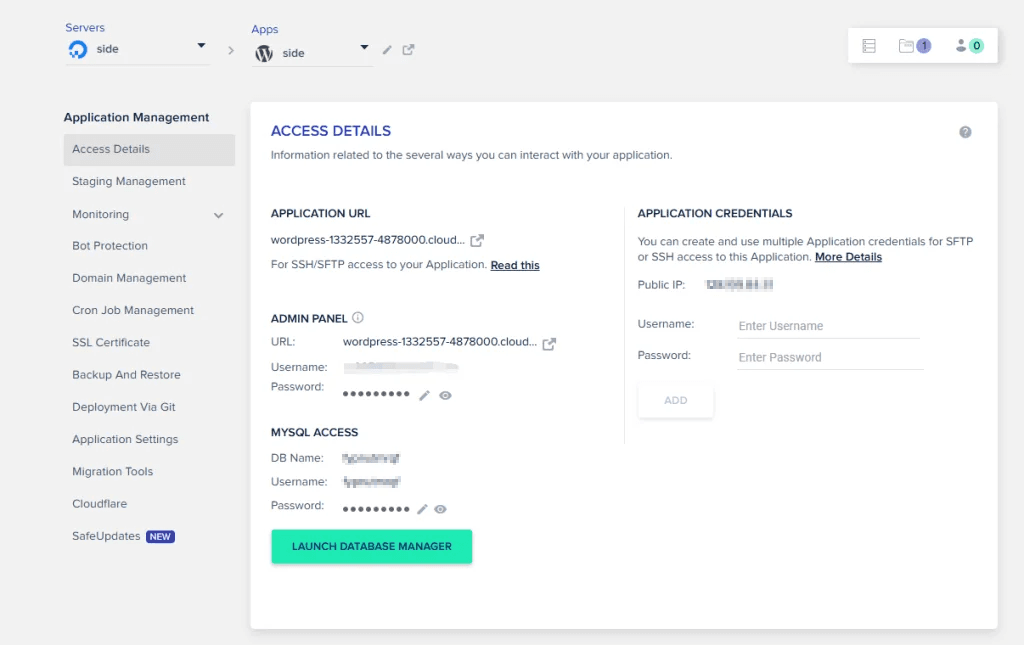Open Migration Tools section
The width and height of the screenshot is (1024, 645).
[112, 471]
